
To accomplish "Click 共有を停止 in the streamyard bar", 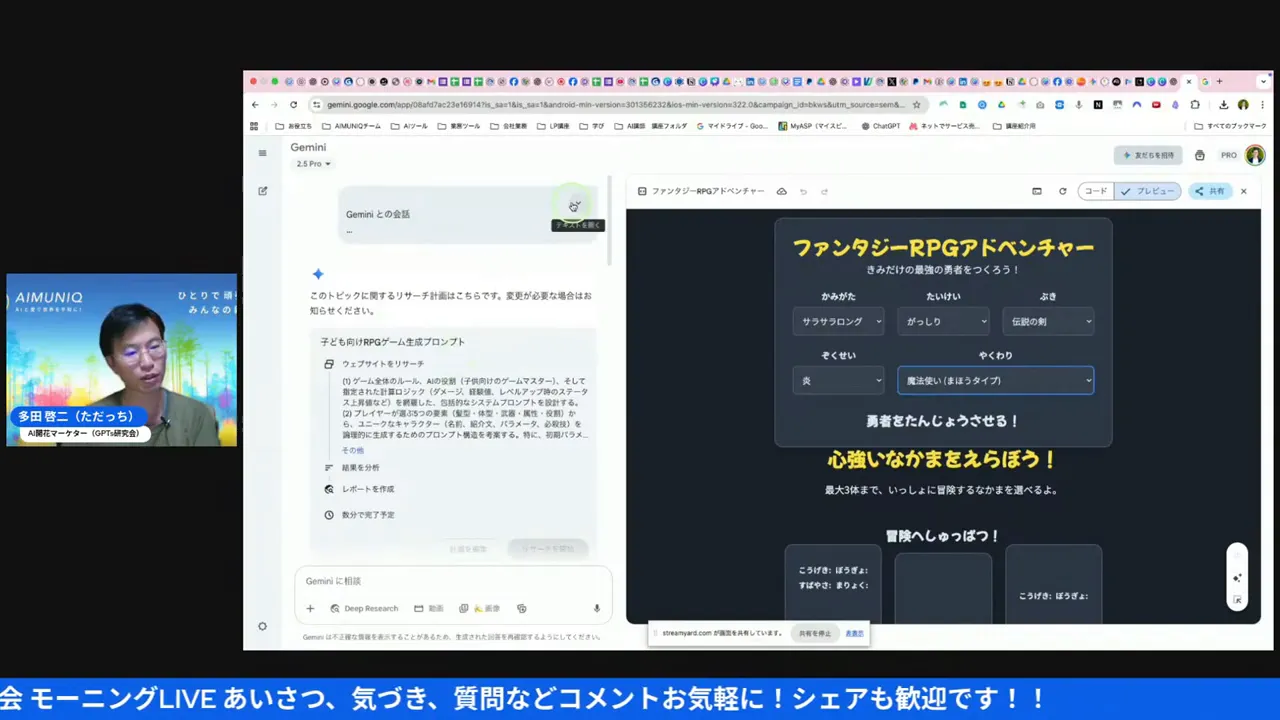I will pos(815,633).
